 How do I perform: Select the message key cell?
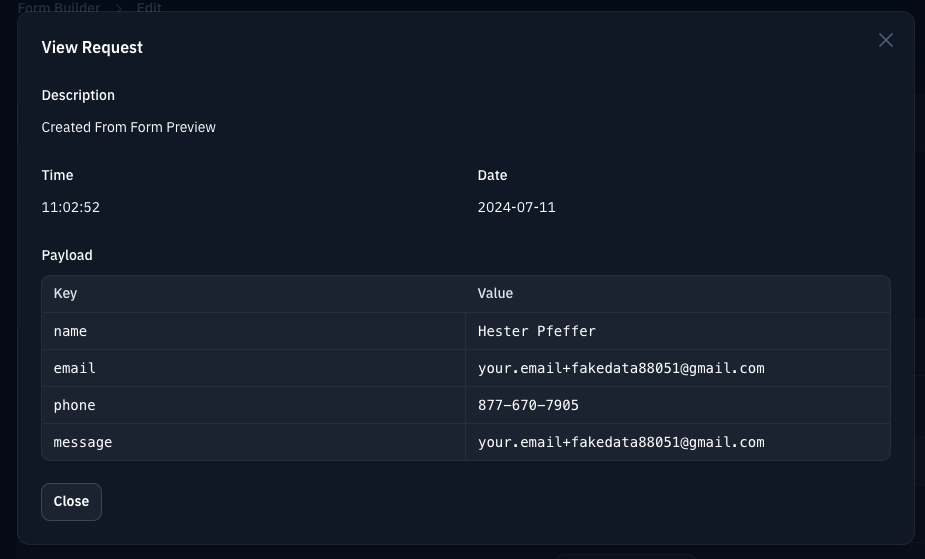point(254,442)
